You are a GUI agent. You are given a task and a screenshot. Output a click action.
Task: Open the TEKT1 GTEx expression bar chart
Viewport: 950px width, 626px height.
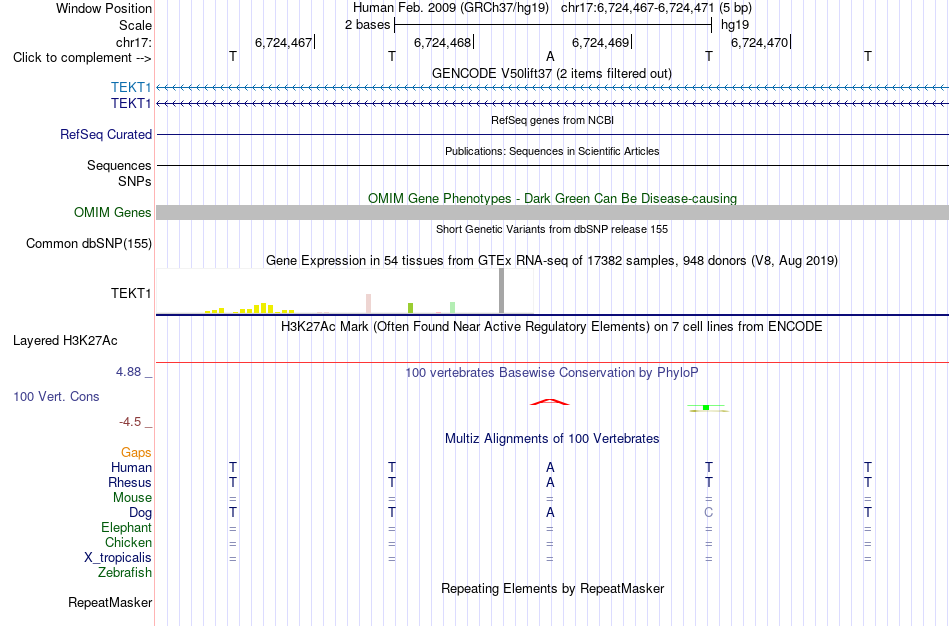click(x=345, y=291)
